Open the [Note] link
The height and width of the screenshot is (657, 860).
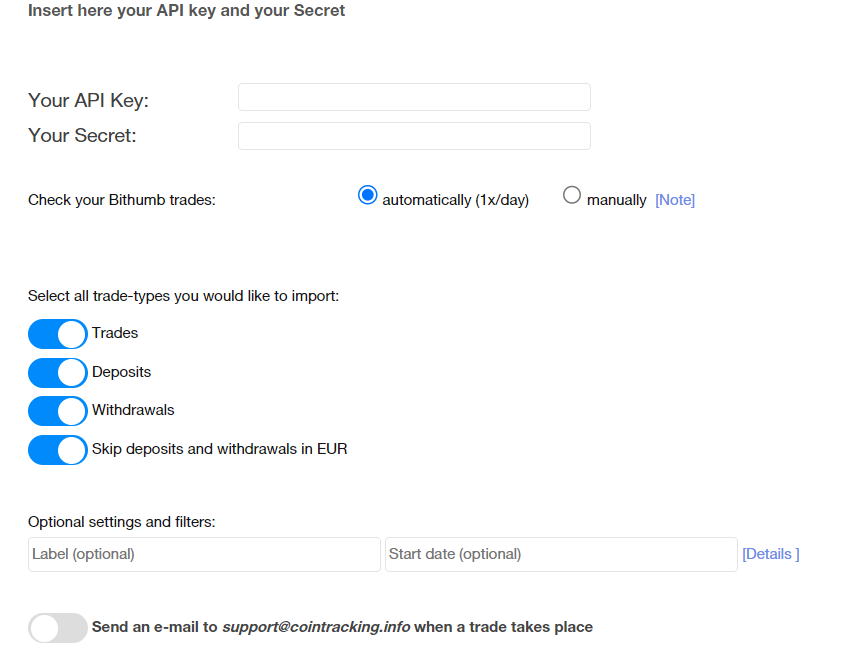(675, 200)
